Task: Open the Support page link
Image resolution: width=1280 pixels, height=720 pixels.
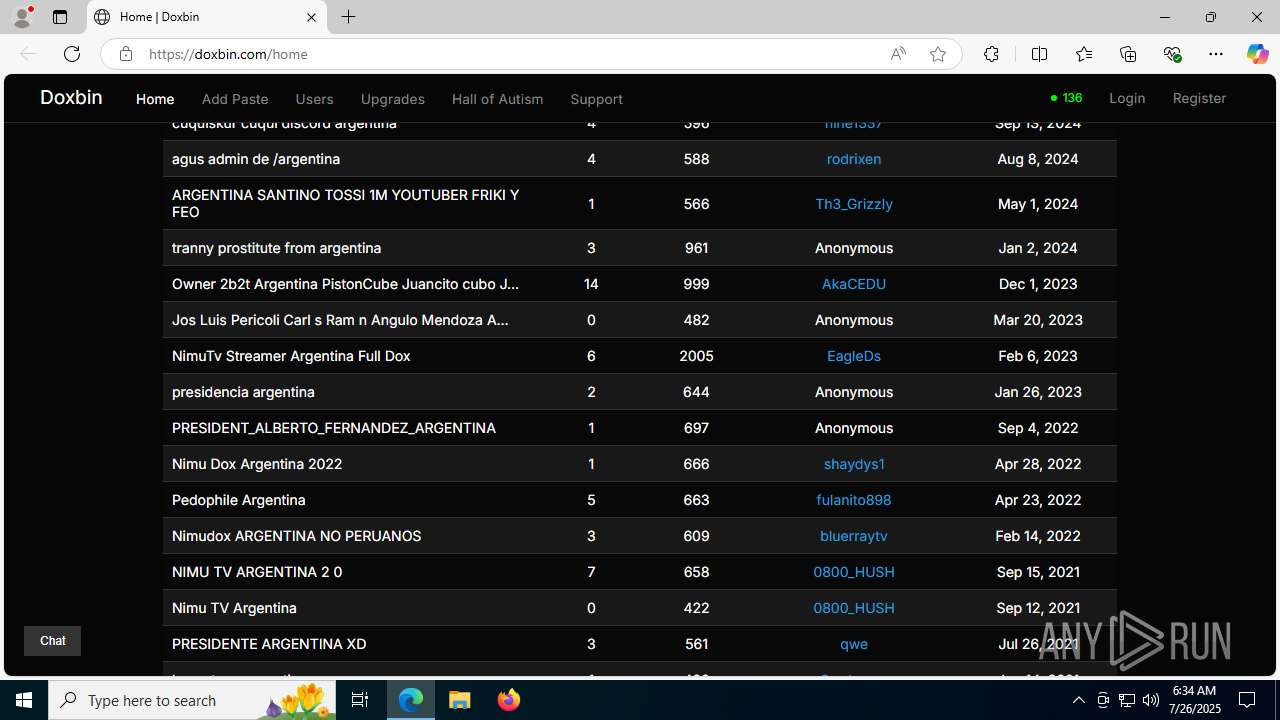Action: 596,99
